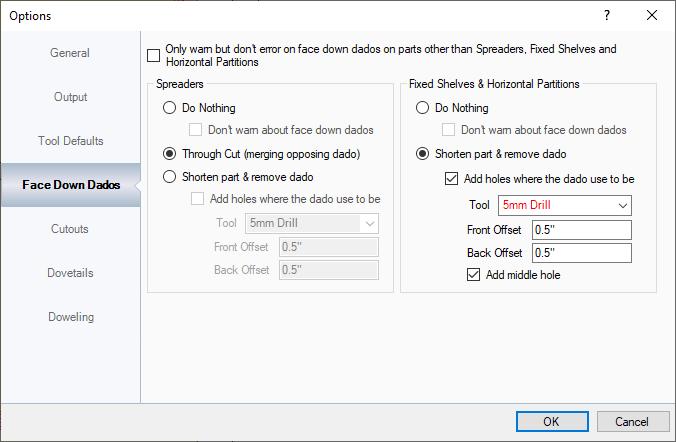This screenshot has height=442, width=676.
Task: Select Spreaders 'Shorten part & remove dado' option
Action: click(x=169, y=177)
